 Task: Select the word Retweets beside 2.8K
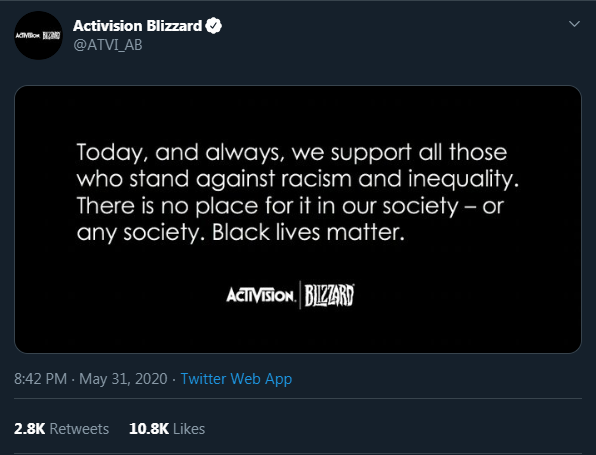[x=79, y=429]
